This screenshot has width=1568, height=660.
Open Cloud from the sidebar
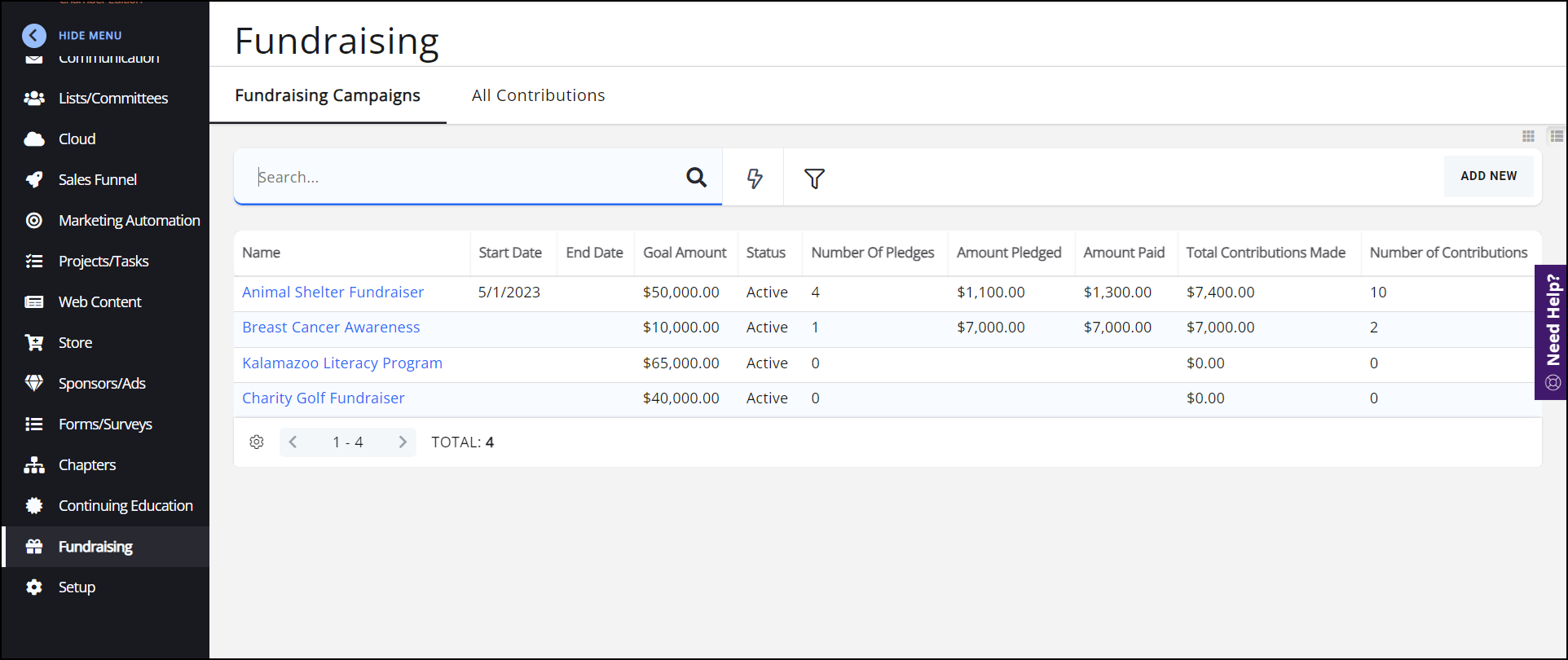(77, 139)
